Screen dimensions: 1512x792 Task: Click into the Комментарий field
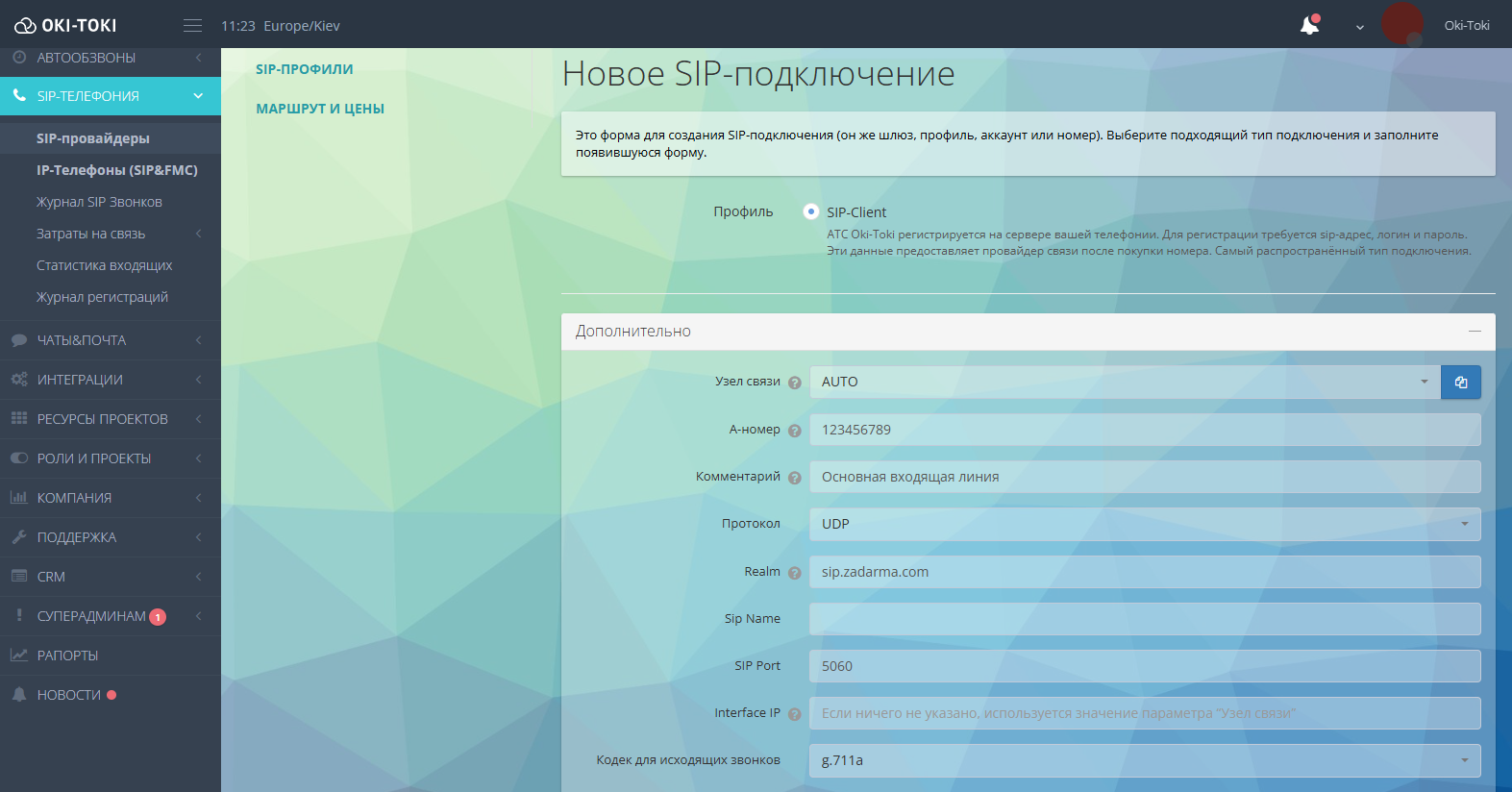click(1145, 477)
